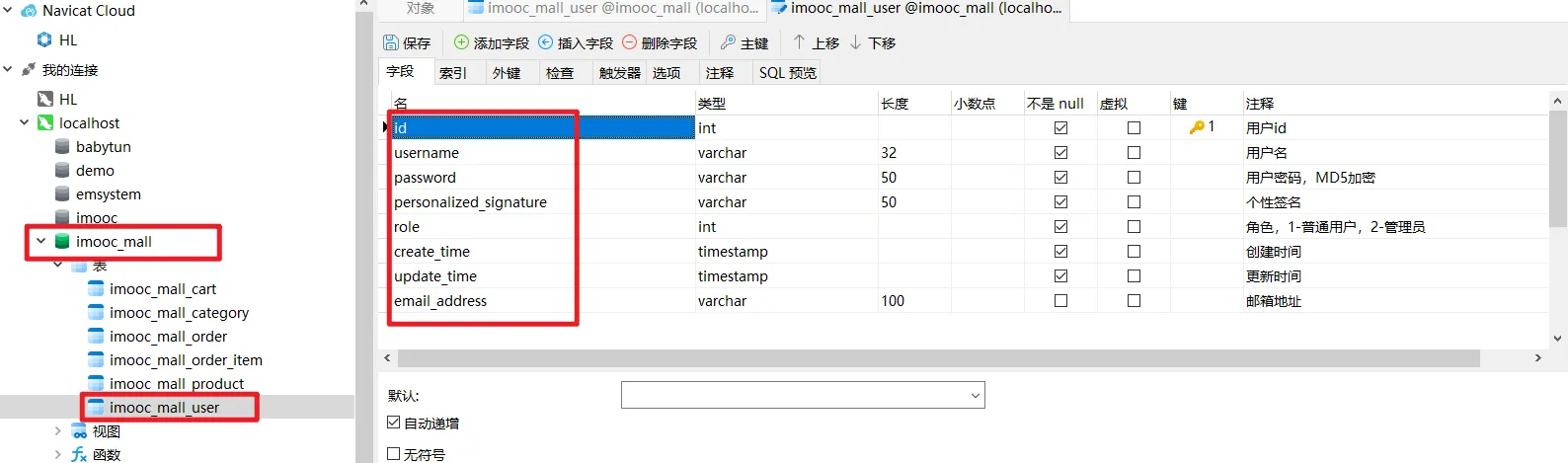Click the imooc_mall_order table icon

tap(96, 337)
